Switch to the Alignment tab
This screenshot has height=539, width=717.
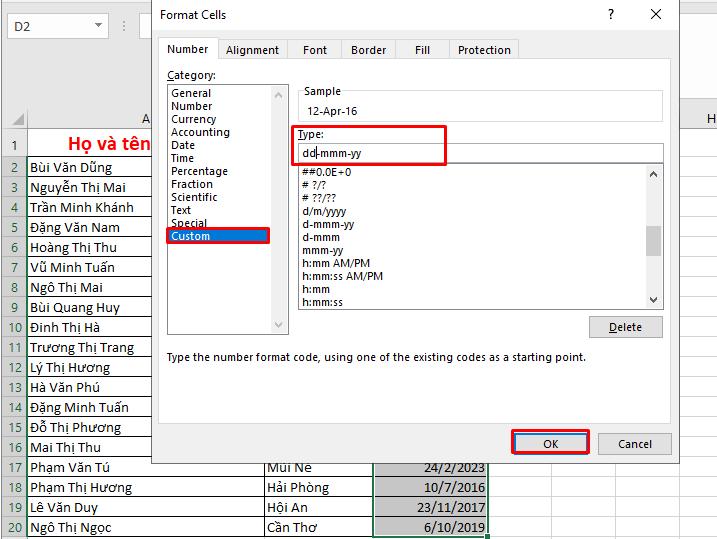click(252, 50)
